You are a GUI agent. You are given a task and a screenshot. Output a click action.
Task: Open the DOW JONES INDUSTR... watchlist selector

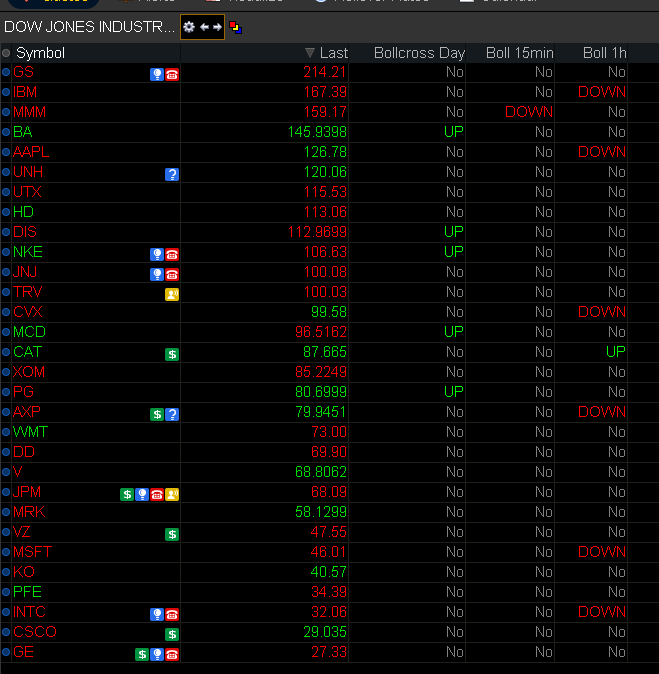tap(89, 27)
